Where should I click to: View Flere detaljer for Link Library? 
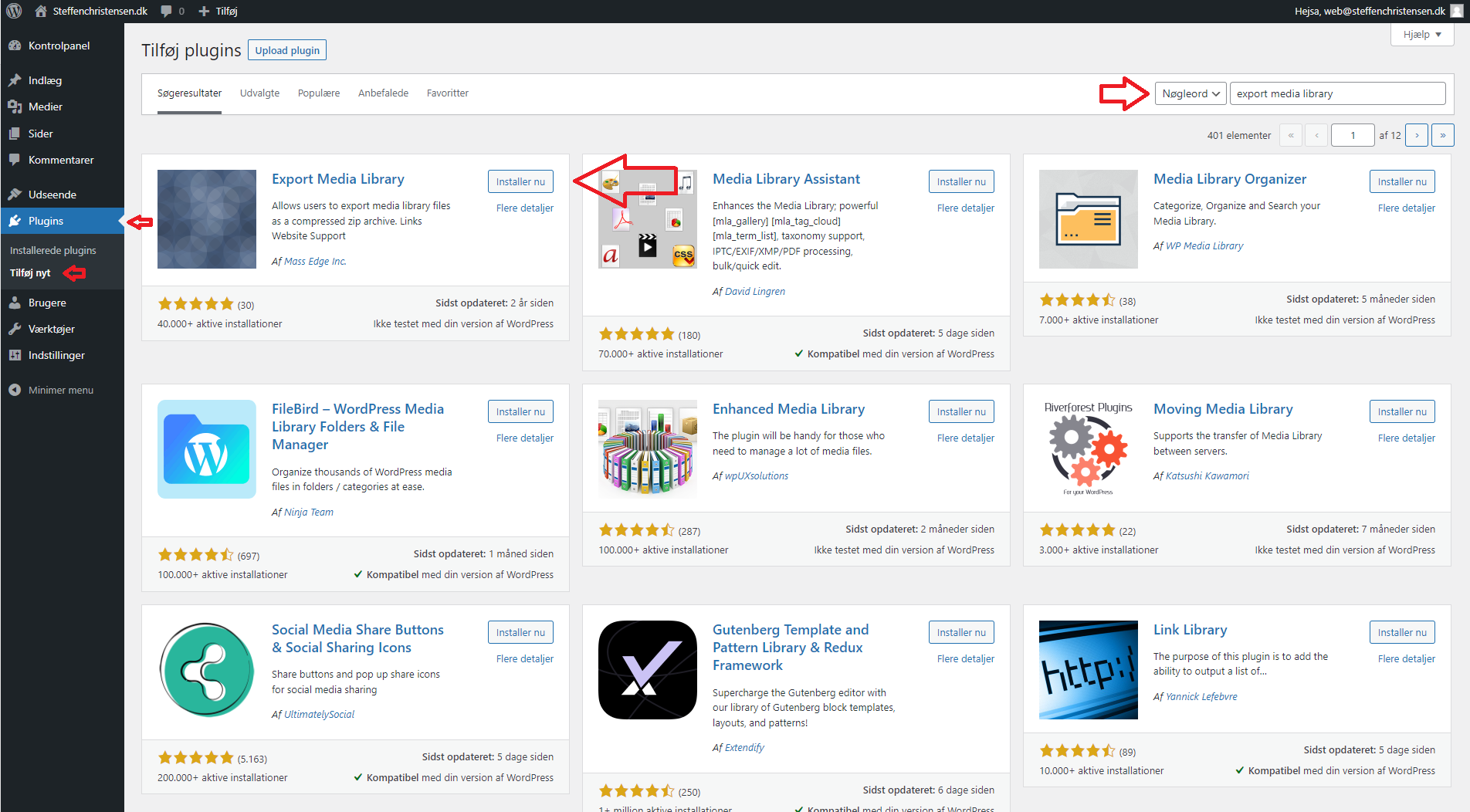point(1407,658)
